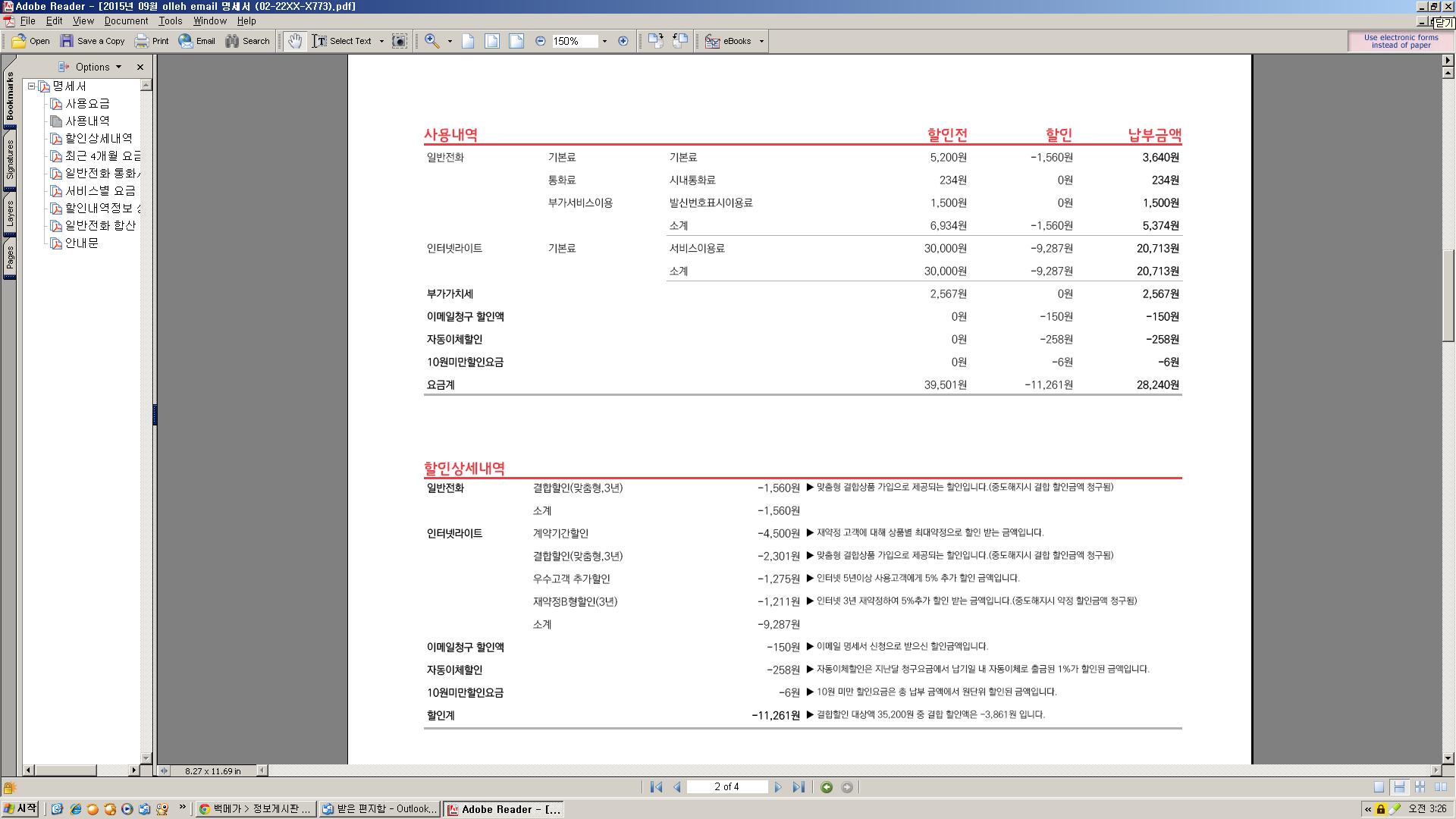Click the green Previous View arrow
The height and width of the screenshot is (819, 1456).
[x=827, y=787]
